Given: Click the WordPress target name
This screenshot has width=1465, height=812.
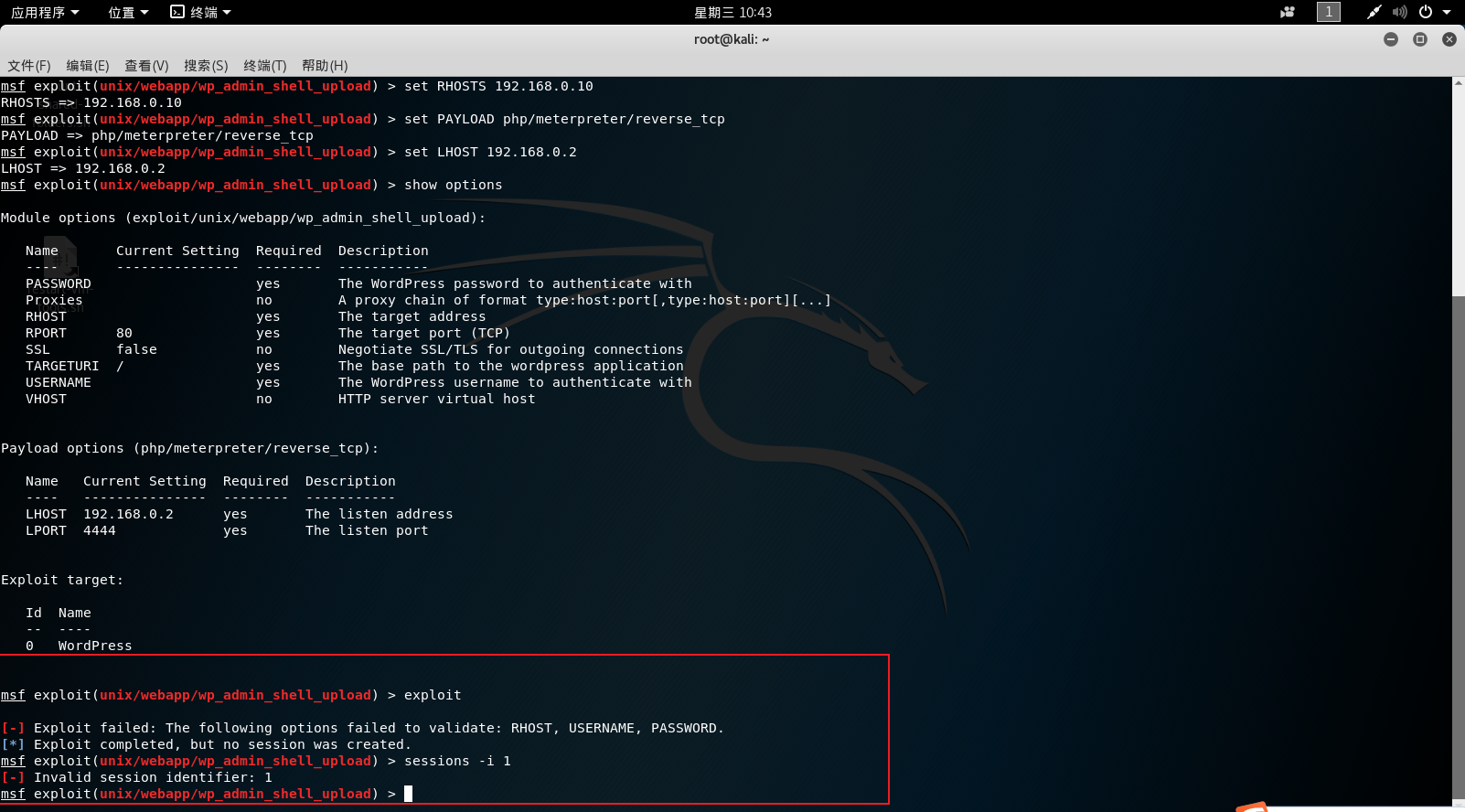Looking at the screenshot, I should 95,646.
